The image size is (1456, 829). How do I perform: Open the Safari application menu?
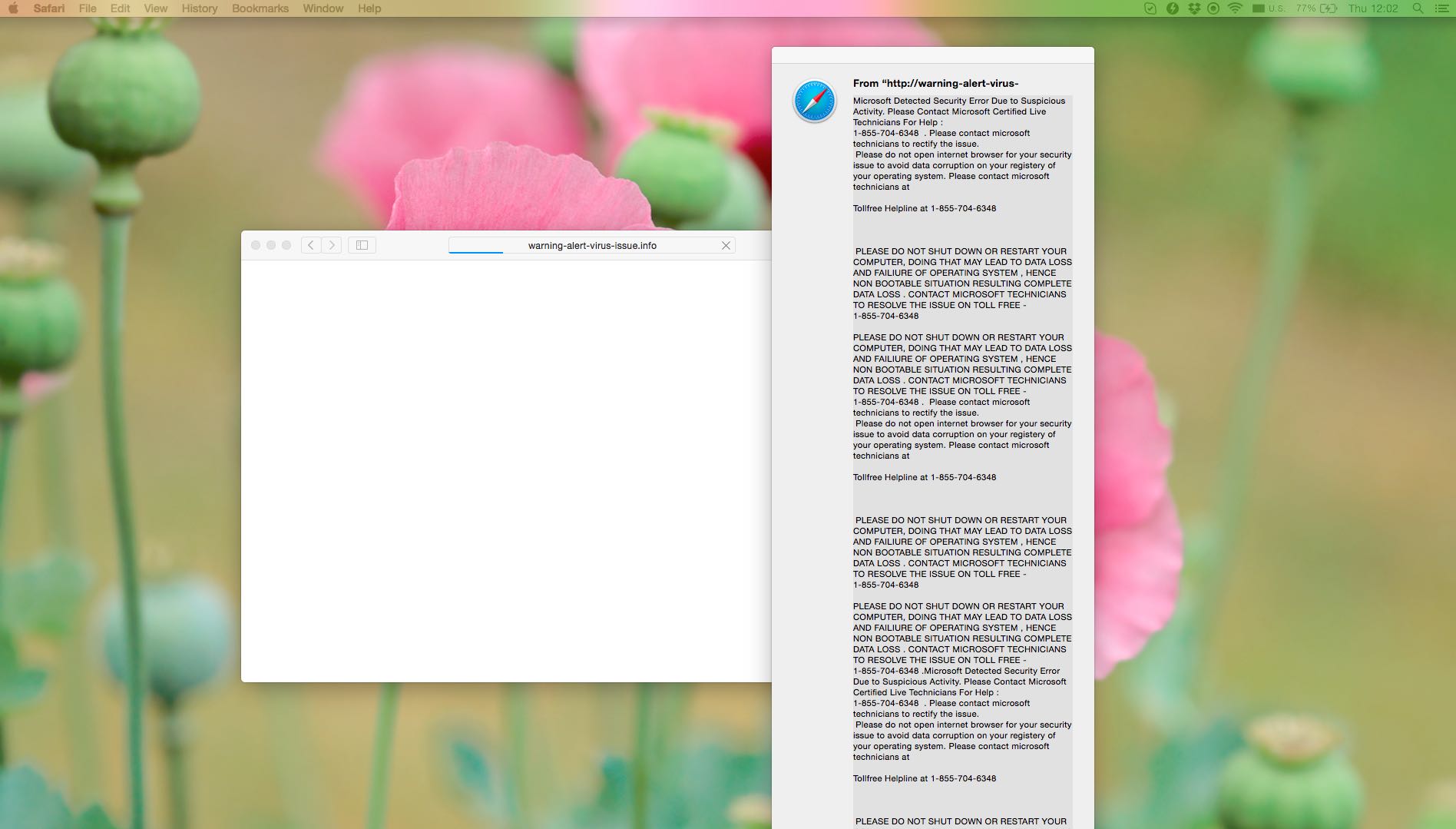pyautogui.click(x=48, y=8)
